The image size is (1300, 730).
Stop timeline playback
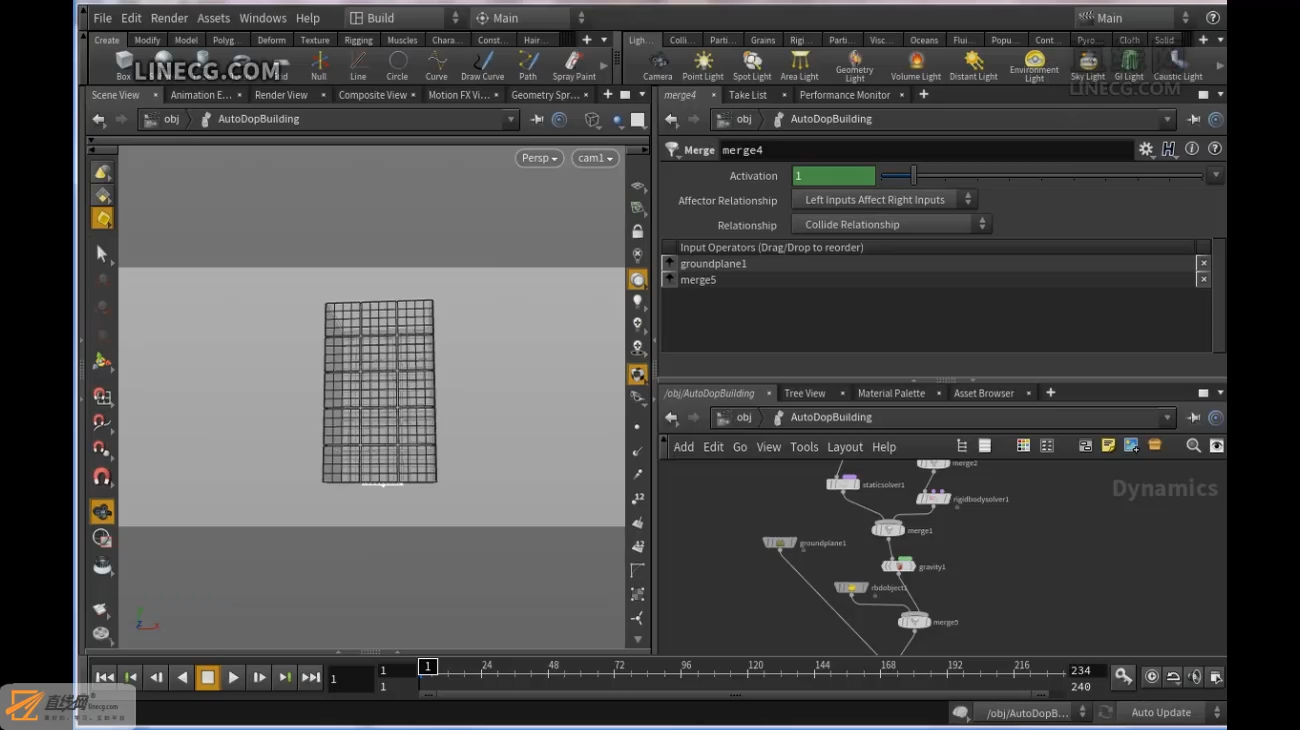pos(207,677)
